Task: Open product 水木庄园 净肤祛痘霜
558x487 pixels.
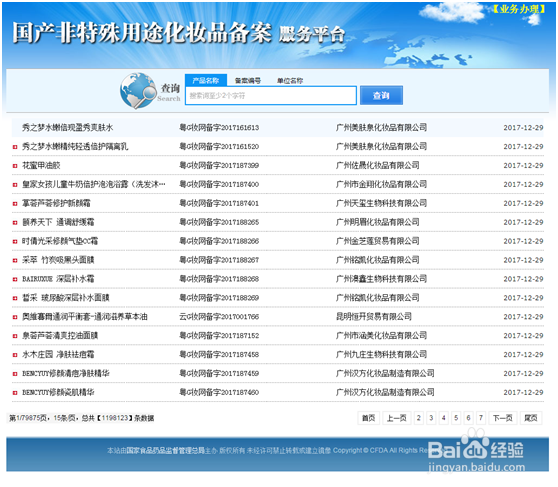Action: pyautogui.click(x=58, y=355)
